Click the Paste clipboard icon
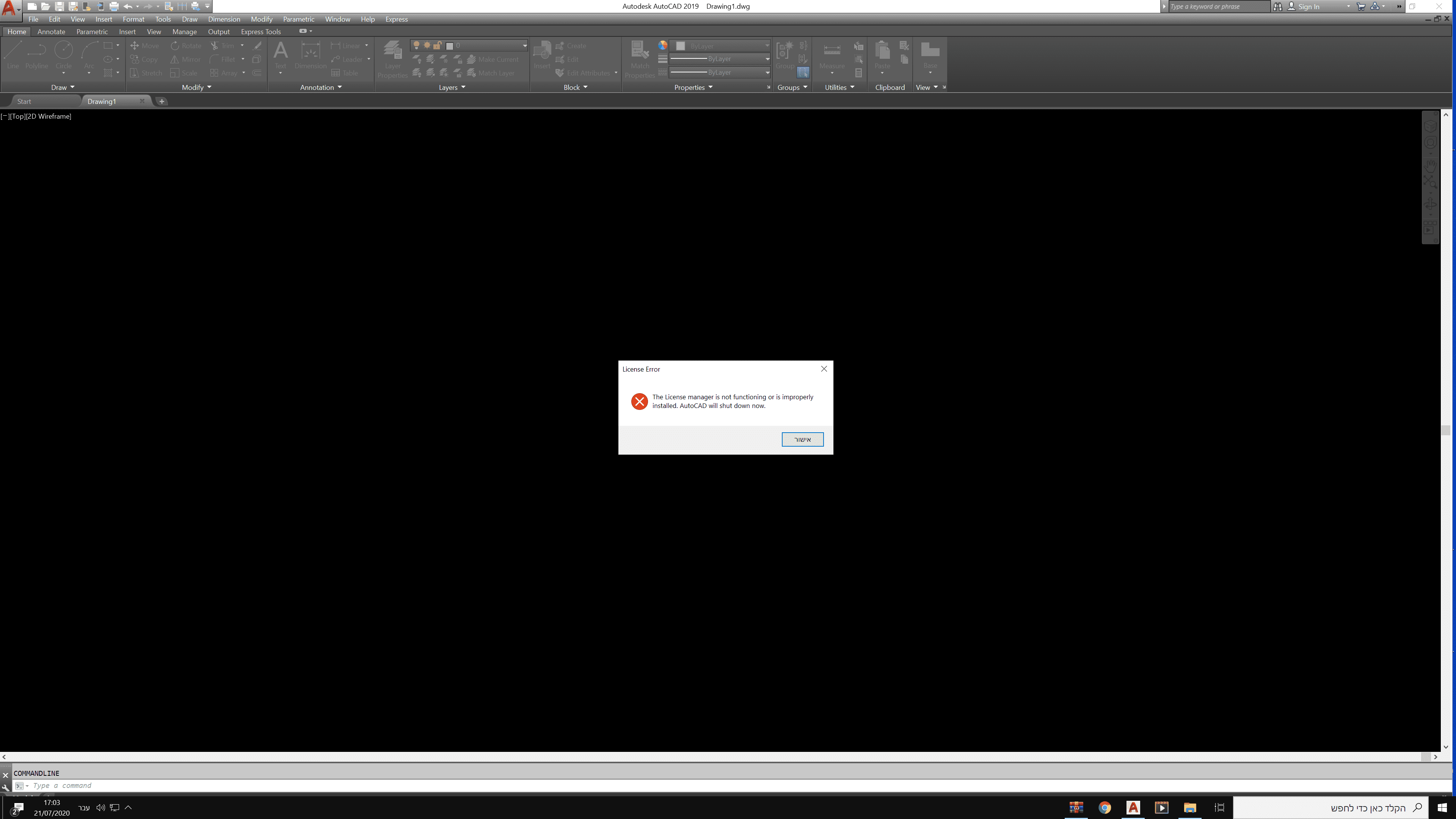Screen dimensions: 1456x819 (882, 52)
